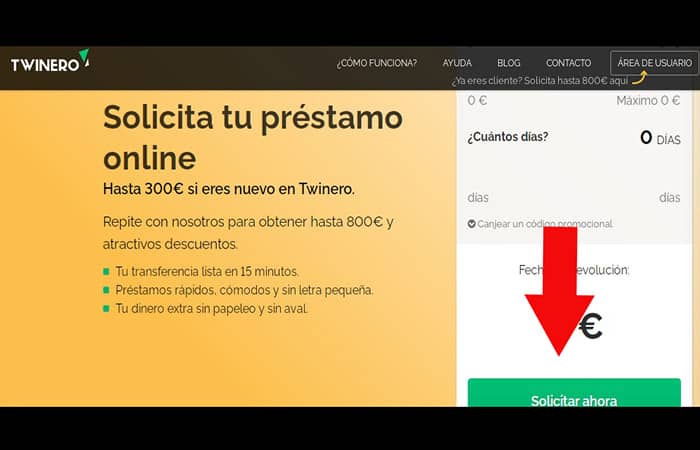
Task: Click 'Hasta 300€ si eres nuevo en Twinero.'
Action: click(229, 189)
